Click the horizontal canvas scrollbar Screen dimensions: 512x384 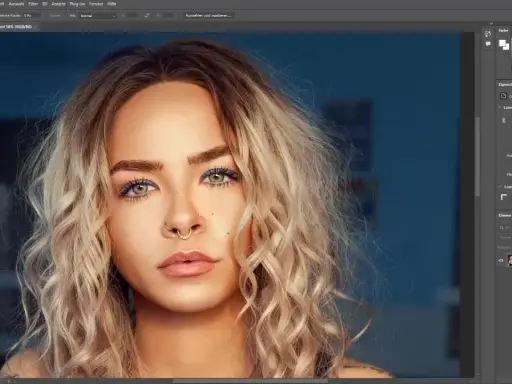tap(250, 381)
